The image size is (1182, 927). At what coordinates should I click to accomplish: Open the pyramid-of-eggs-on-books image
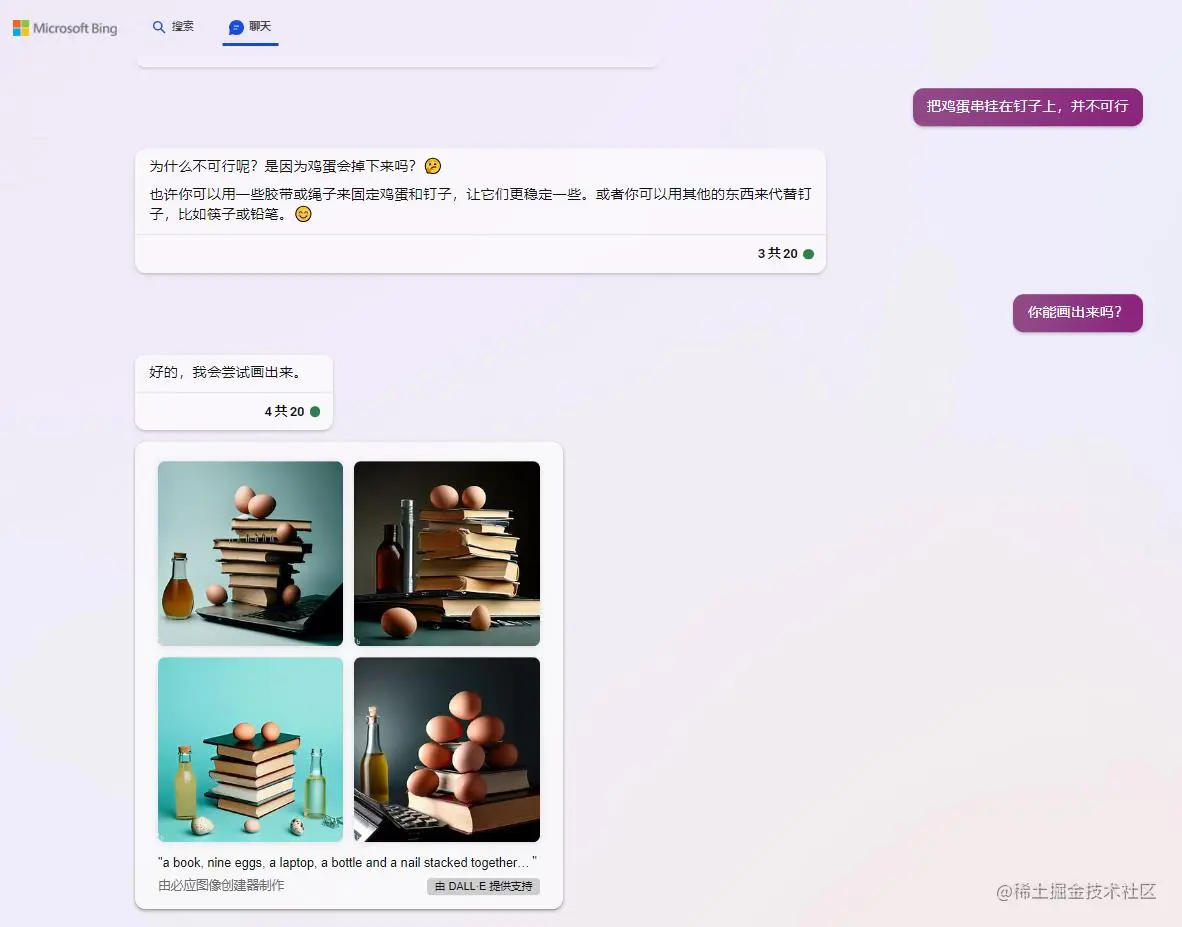coord(447,749)
